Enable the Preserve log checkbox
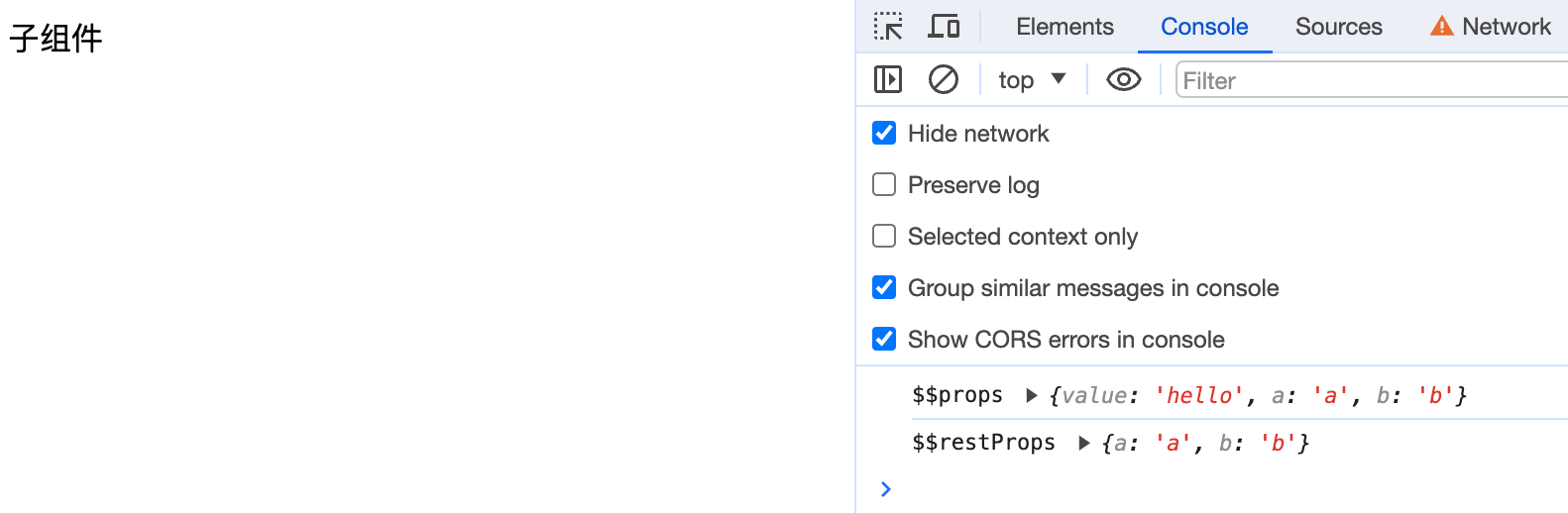1568x513 pixels. click(x=884, y=185)
